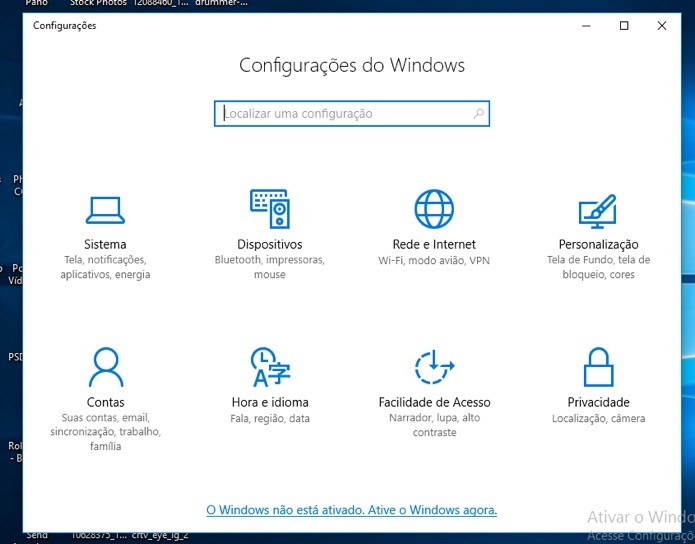The height and width of the screenshot is (544, 695).
Task: Click 'Bluetooth, impressoras, mouse' description
Action: [269, 267]
